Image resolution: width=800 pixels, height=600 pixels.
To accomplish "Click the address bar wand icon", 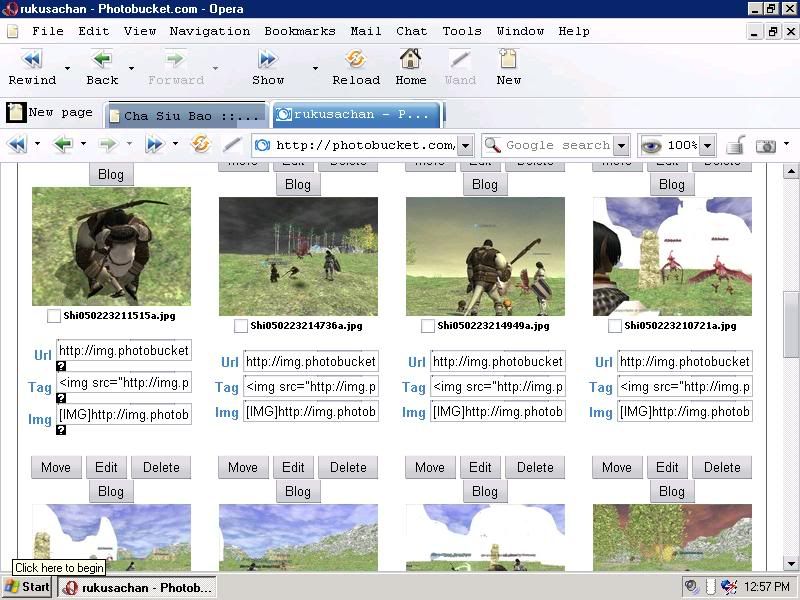I will [x=232, y=145].
